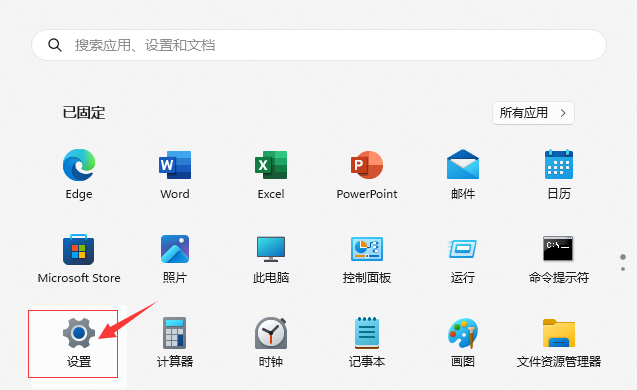Focus the search apps, settings and documents box

[x=319, y=45]
